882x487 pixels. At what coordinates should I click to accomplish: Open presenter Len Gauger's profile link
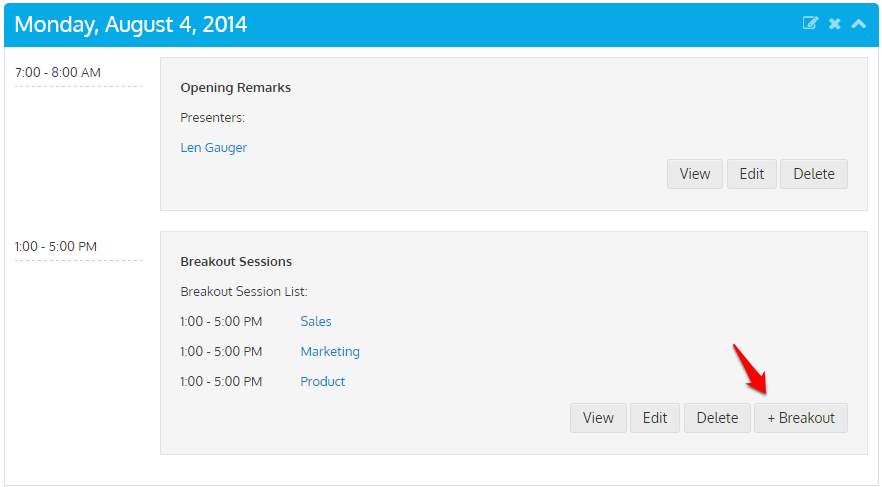214,147
